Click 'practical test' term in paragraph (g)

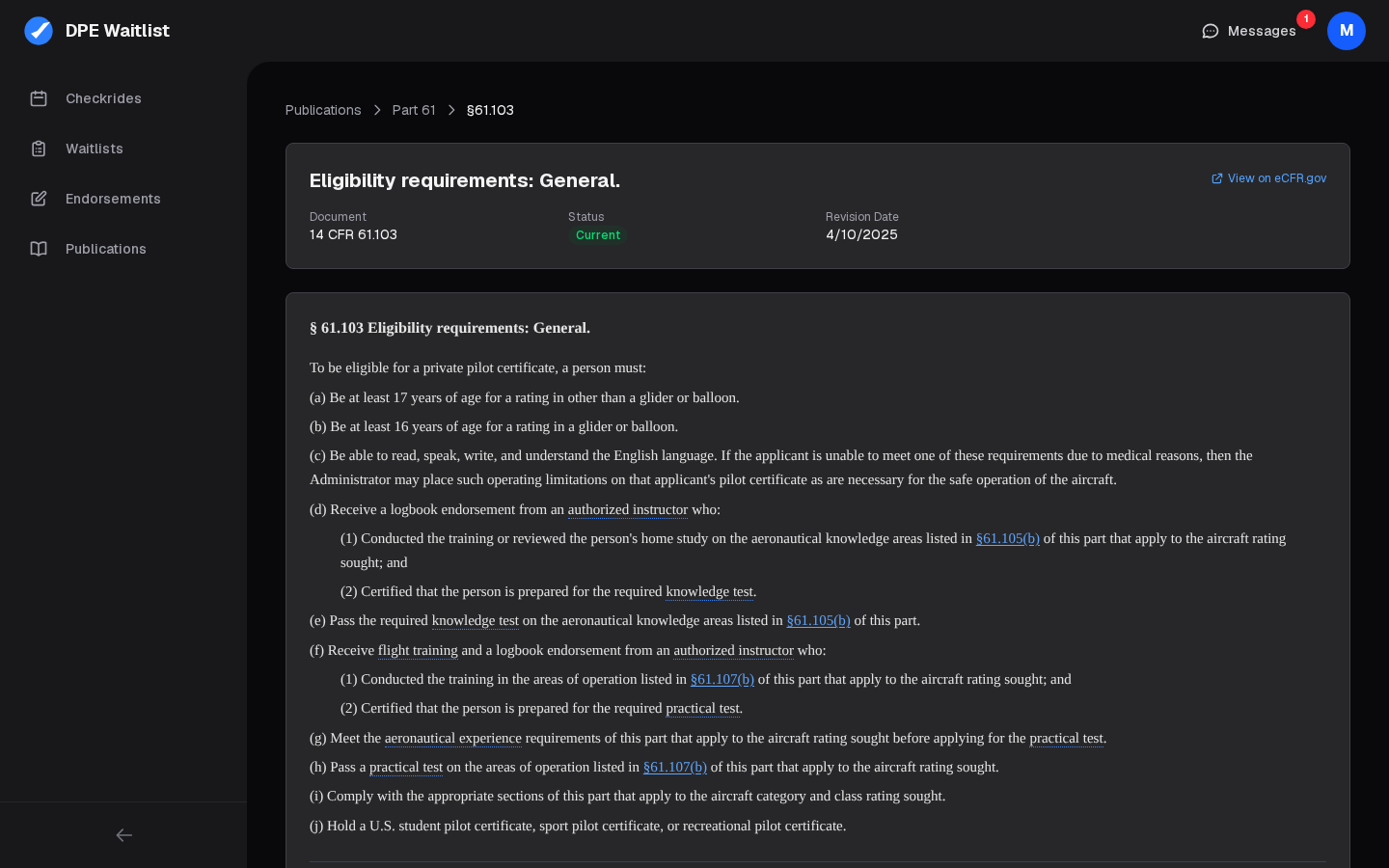(x=1068, y=738)
